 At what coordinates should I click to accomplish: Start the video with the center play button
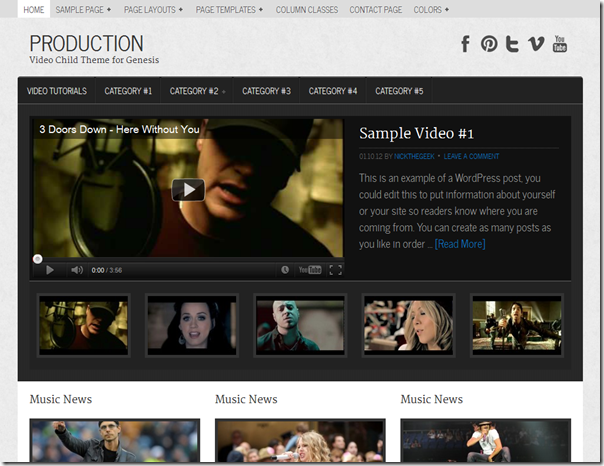click(x=188, y=190)
